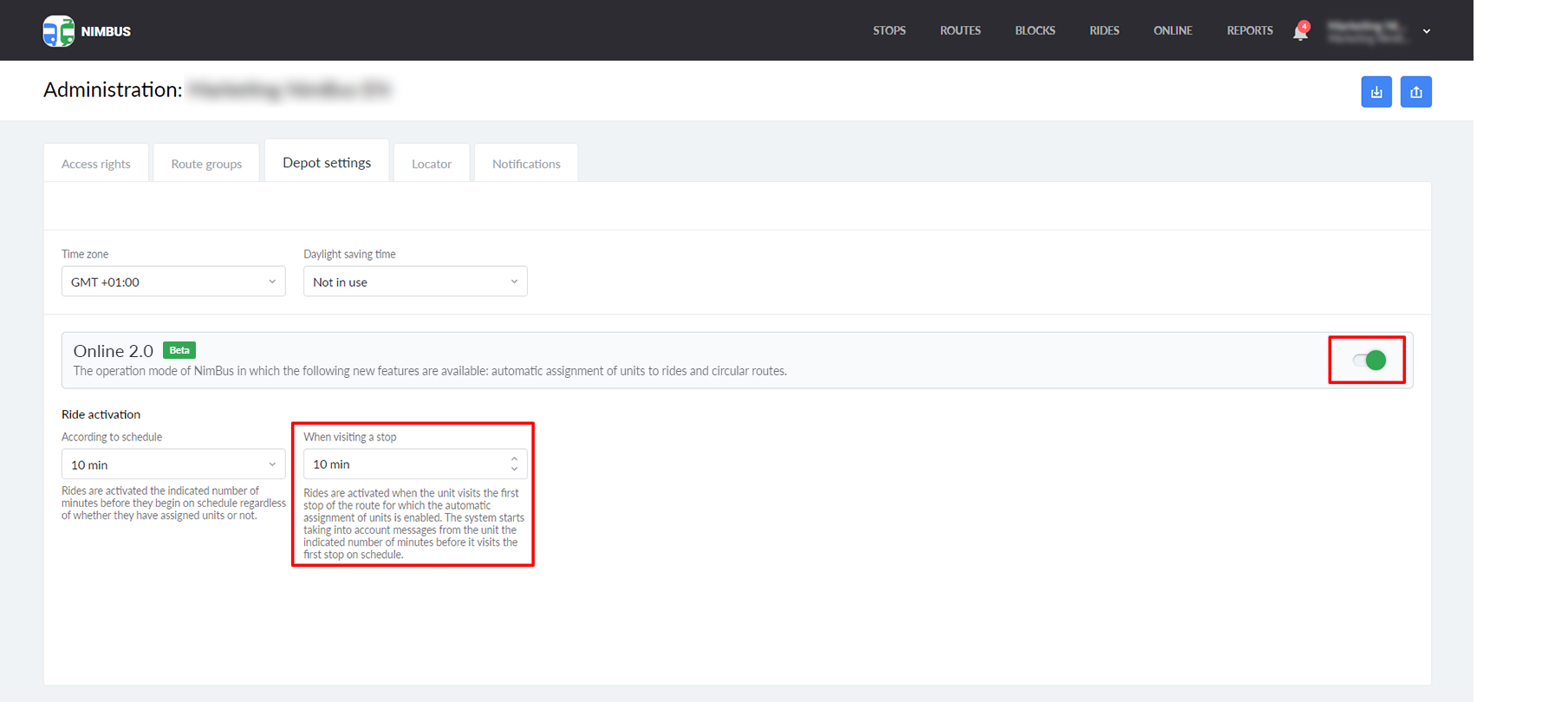Open the Route groups tab
This screenshot has width=1568, height=702.
coord(206,164)
